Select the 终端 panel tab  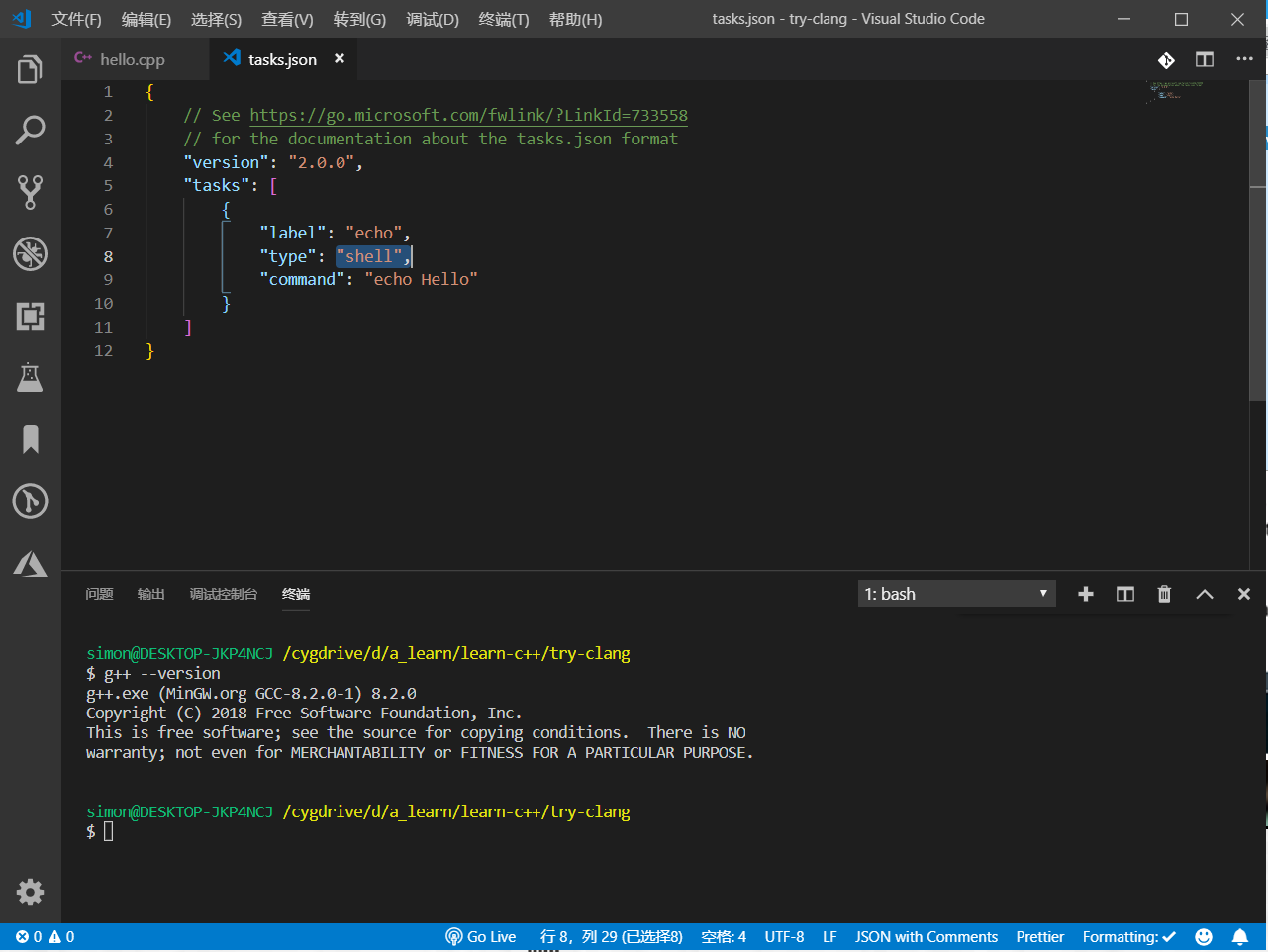[296, 594]
